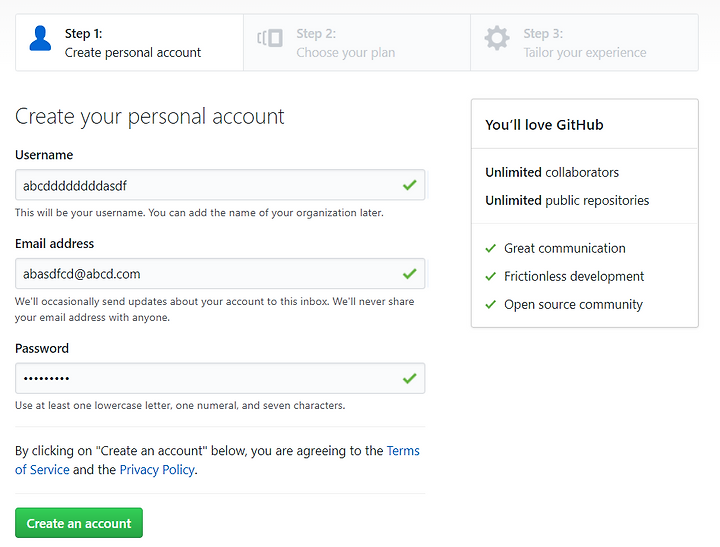
Task: Click checkmark beside Frictionless development
Action: tap(490, 276)
